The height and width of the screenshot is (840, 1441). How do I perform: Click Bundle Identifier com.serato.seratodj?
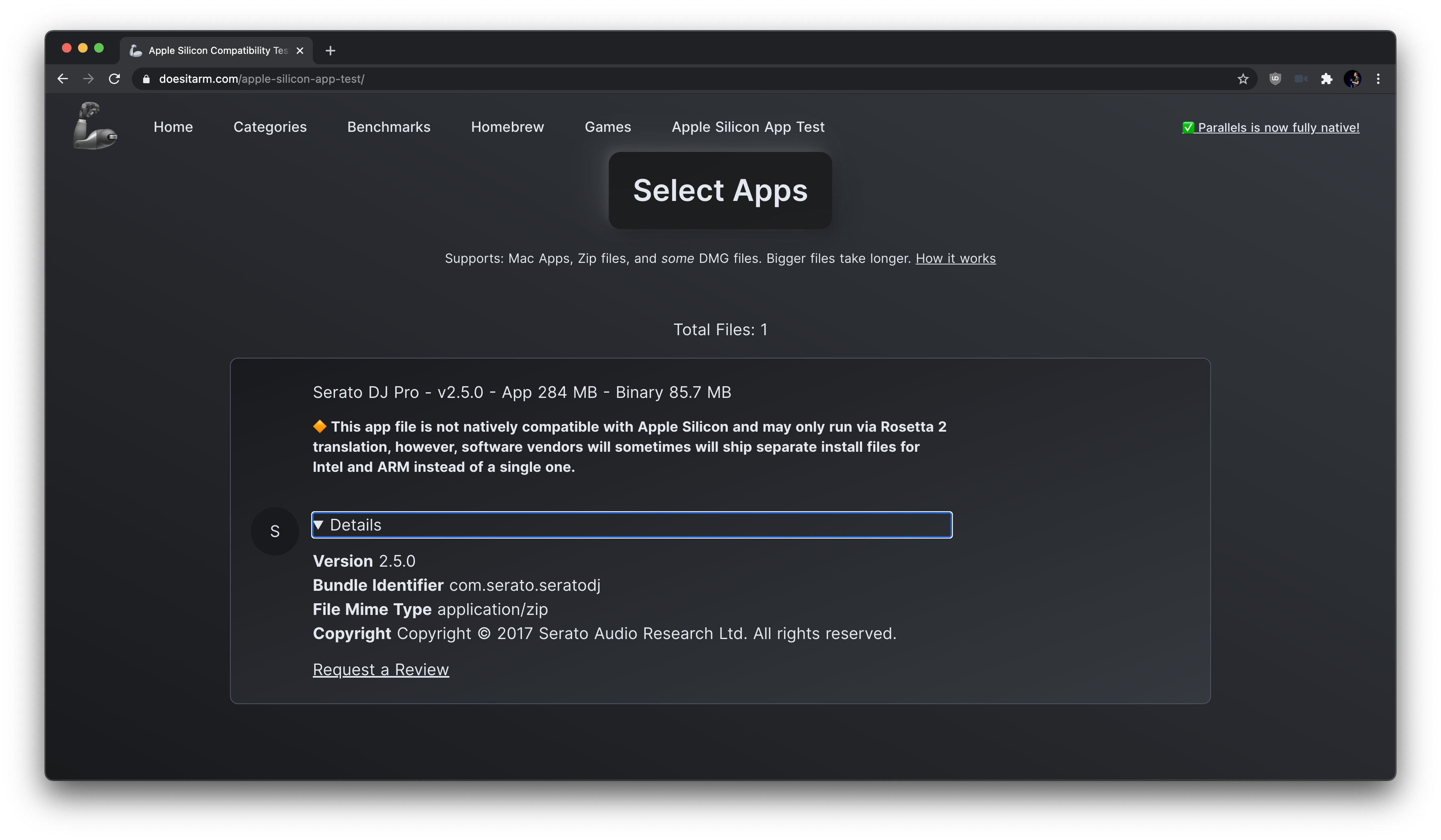456,585
